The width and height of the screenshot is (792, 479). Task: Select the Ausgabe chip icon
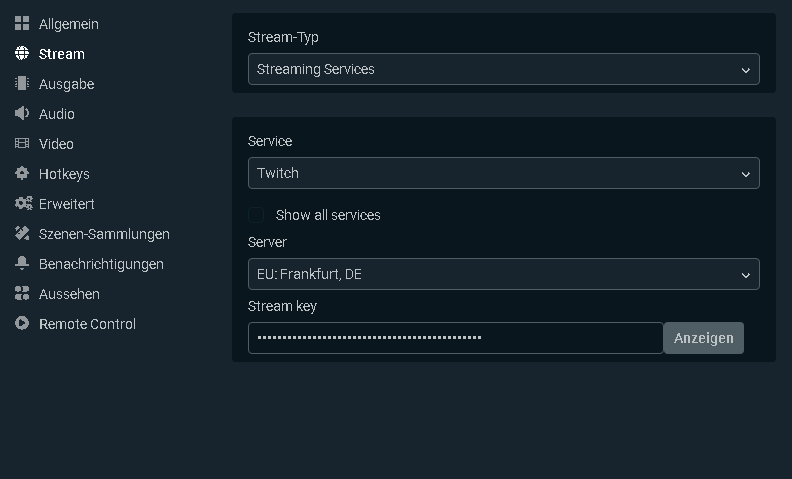pos(22,84)
